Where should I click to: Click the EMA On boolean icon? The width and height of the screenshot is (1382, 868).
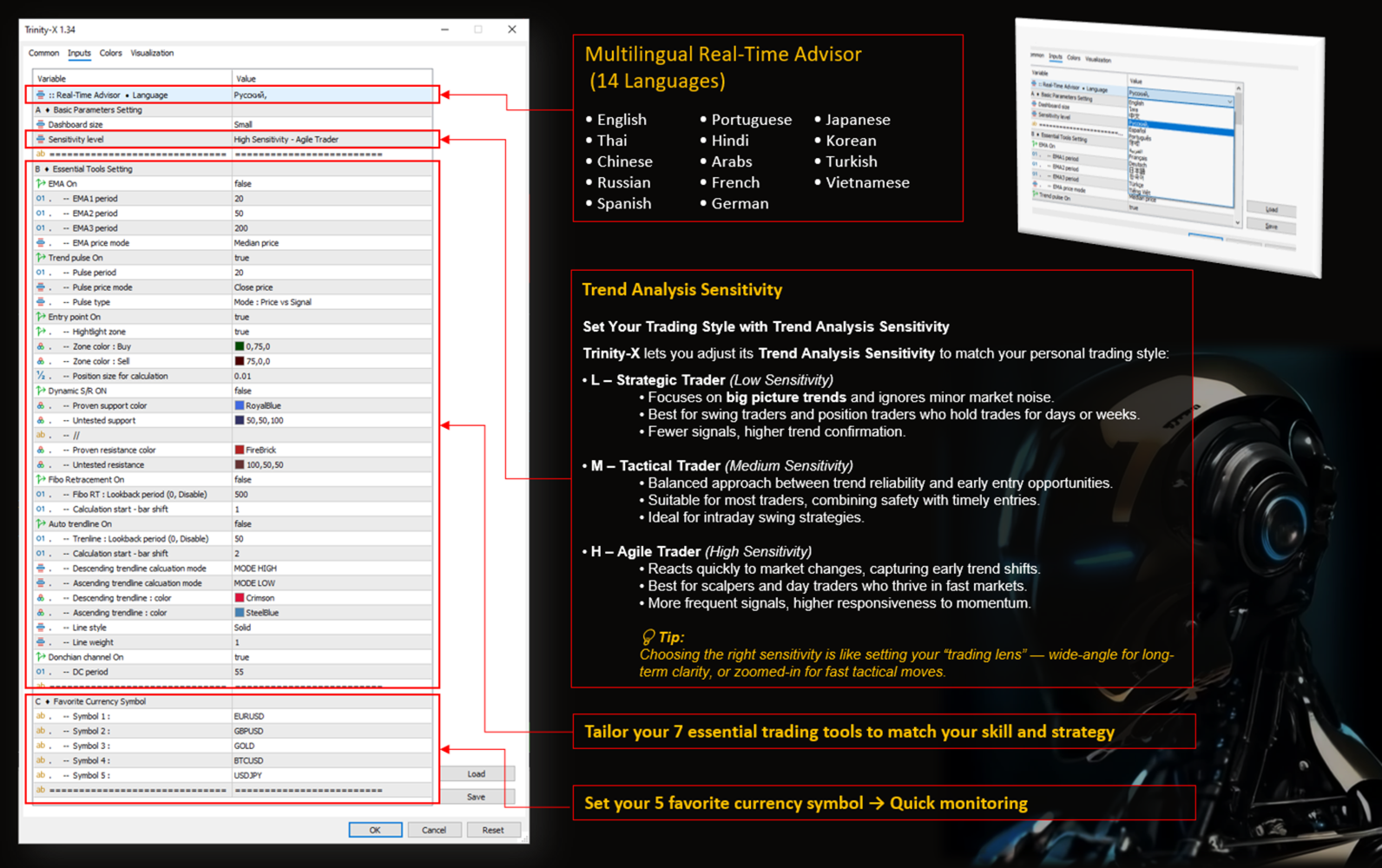click(41, 184)
